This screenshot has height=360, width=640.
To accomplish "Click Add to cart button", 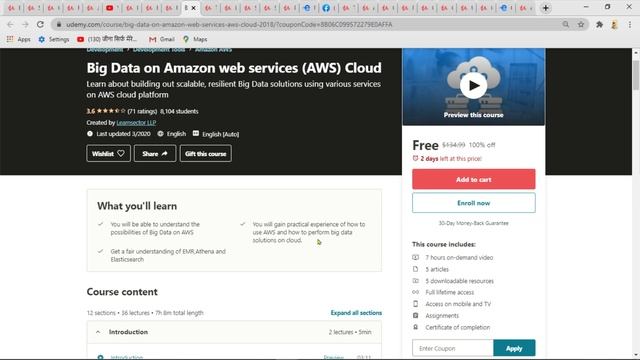I will tap(473, 179).
